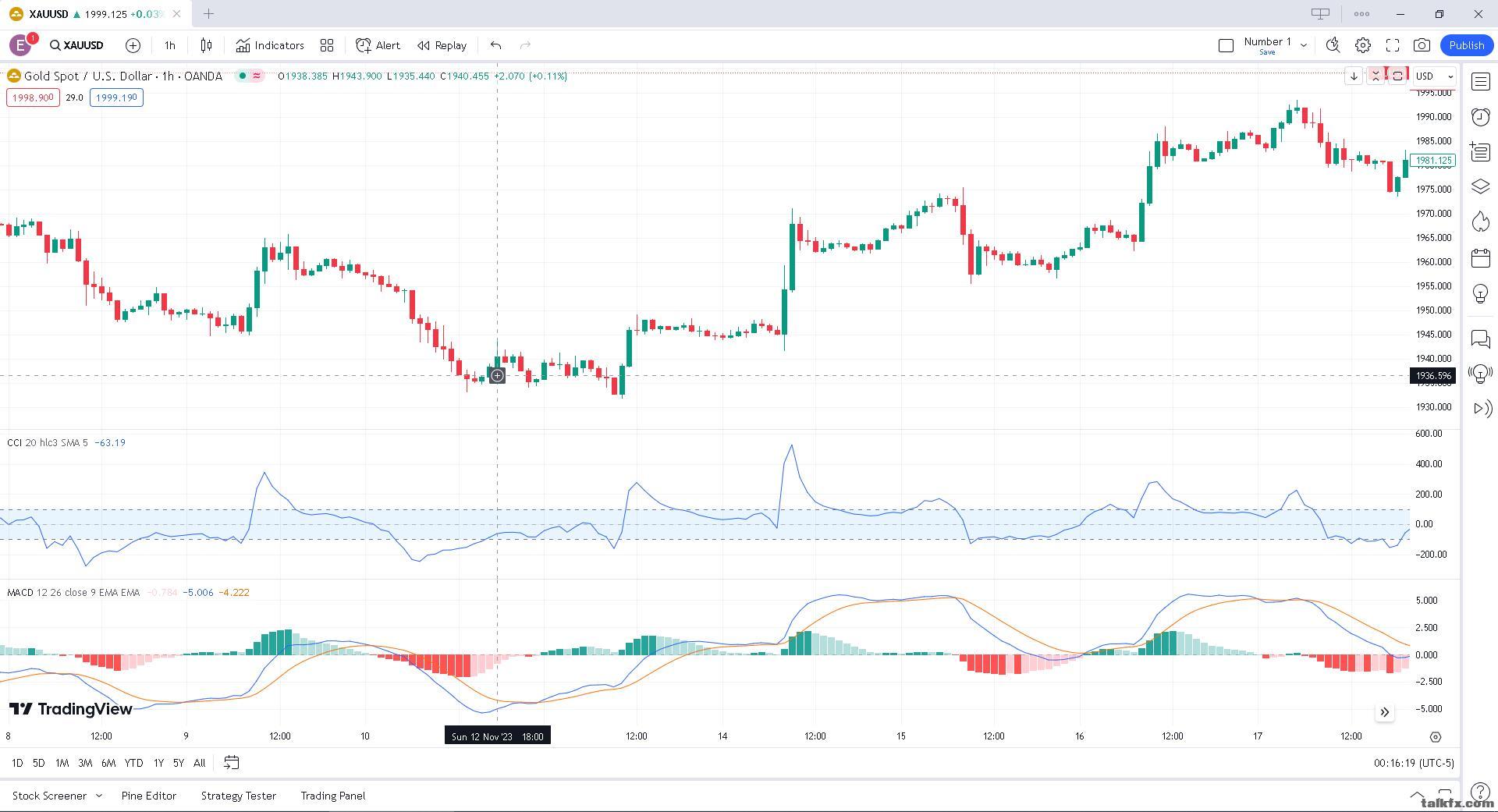Viewport: 1498px width, 812px height.
Task: Select the 1Y date range
Action: (x=158, y=763)
